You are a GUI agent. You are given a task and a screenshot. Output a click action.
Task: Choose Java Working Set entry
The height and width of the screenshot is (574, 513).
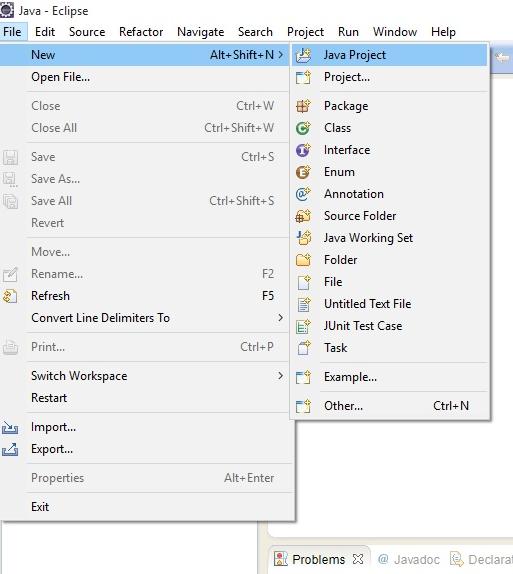[390, 238]
